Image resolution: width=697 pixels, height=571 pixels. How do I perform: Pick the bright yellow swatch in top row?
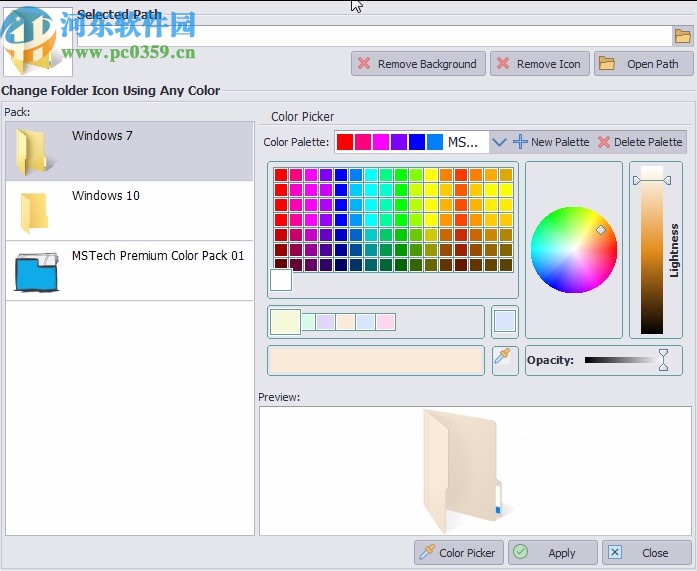click(x=431, y=175)
